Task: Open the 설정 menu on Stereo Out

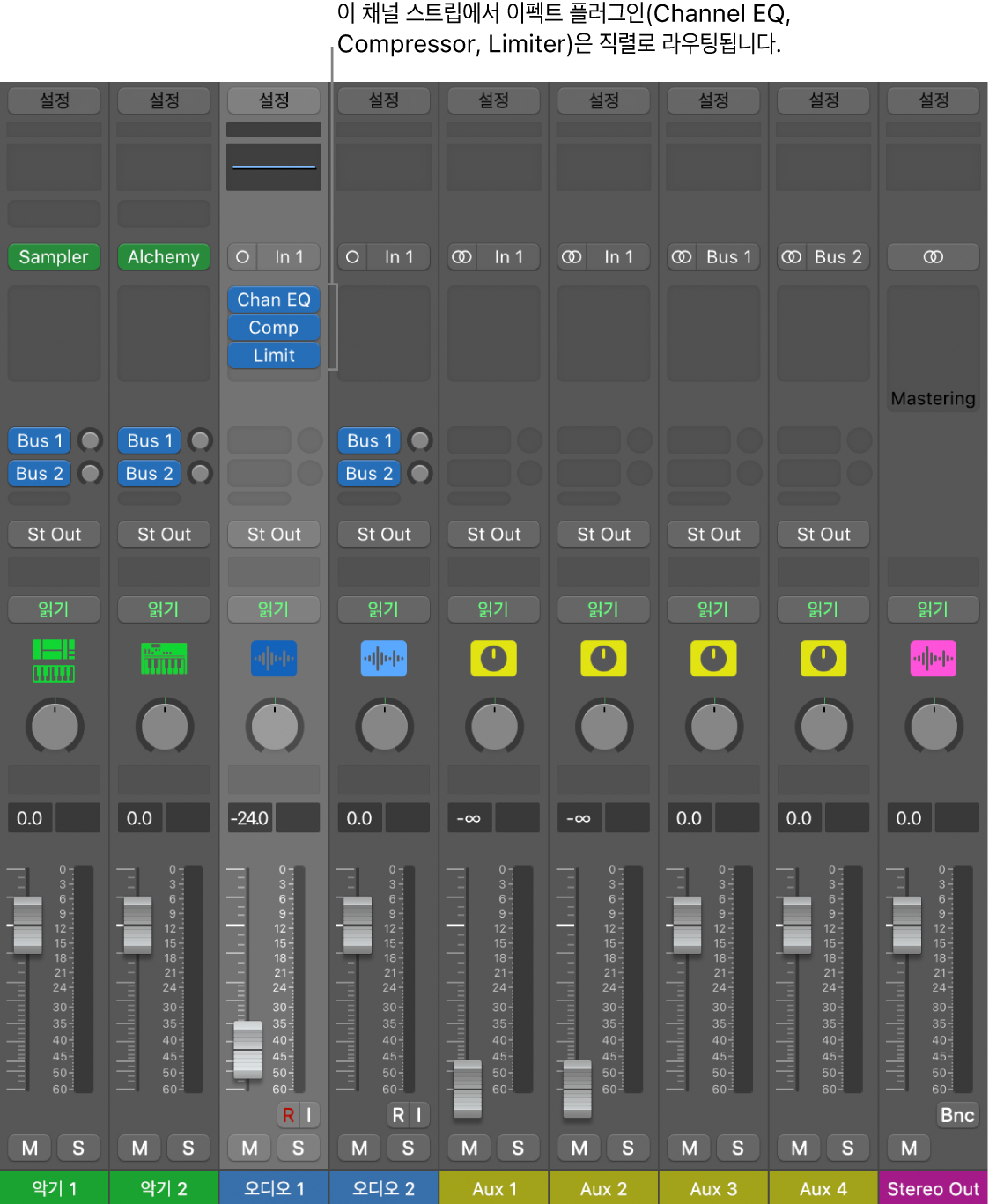Action: pyautogui.click(x=933, y=101)
